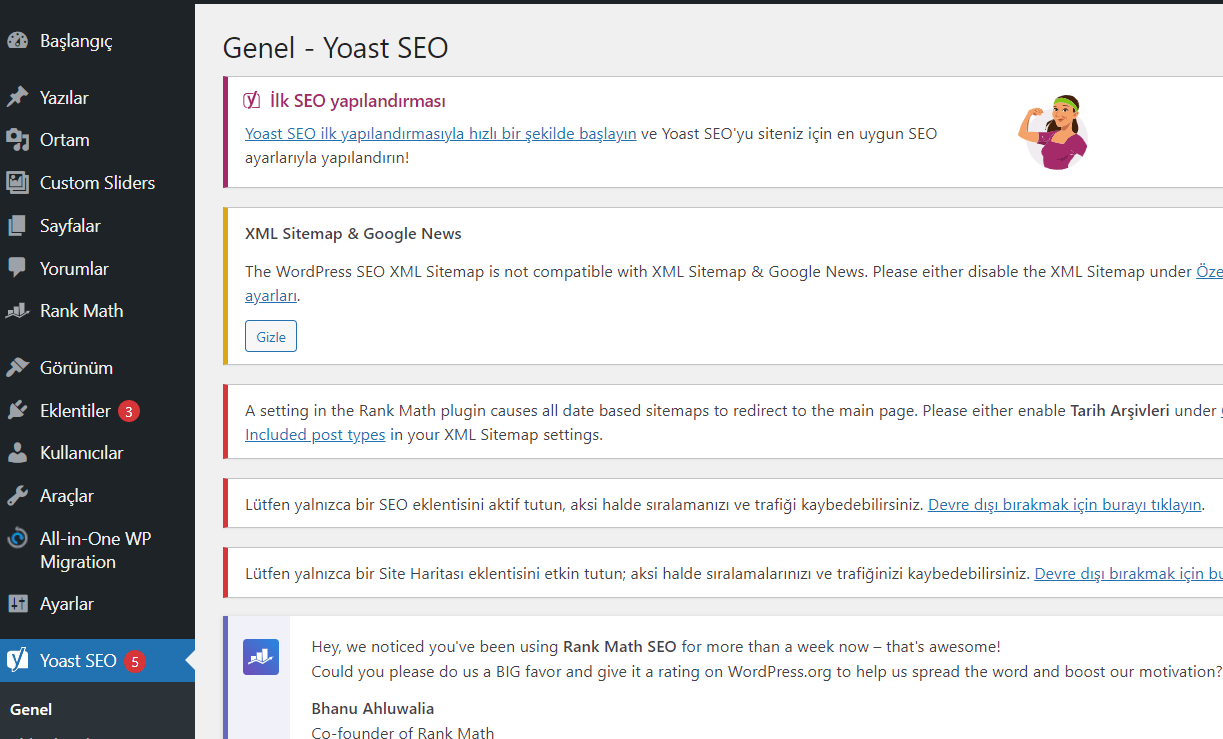The height and width of the screenshot is (739, 1223).
Task: Select the Genel submenu under Yoast SEO
Action: tap(31, 709)
